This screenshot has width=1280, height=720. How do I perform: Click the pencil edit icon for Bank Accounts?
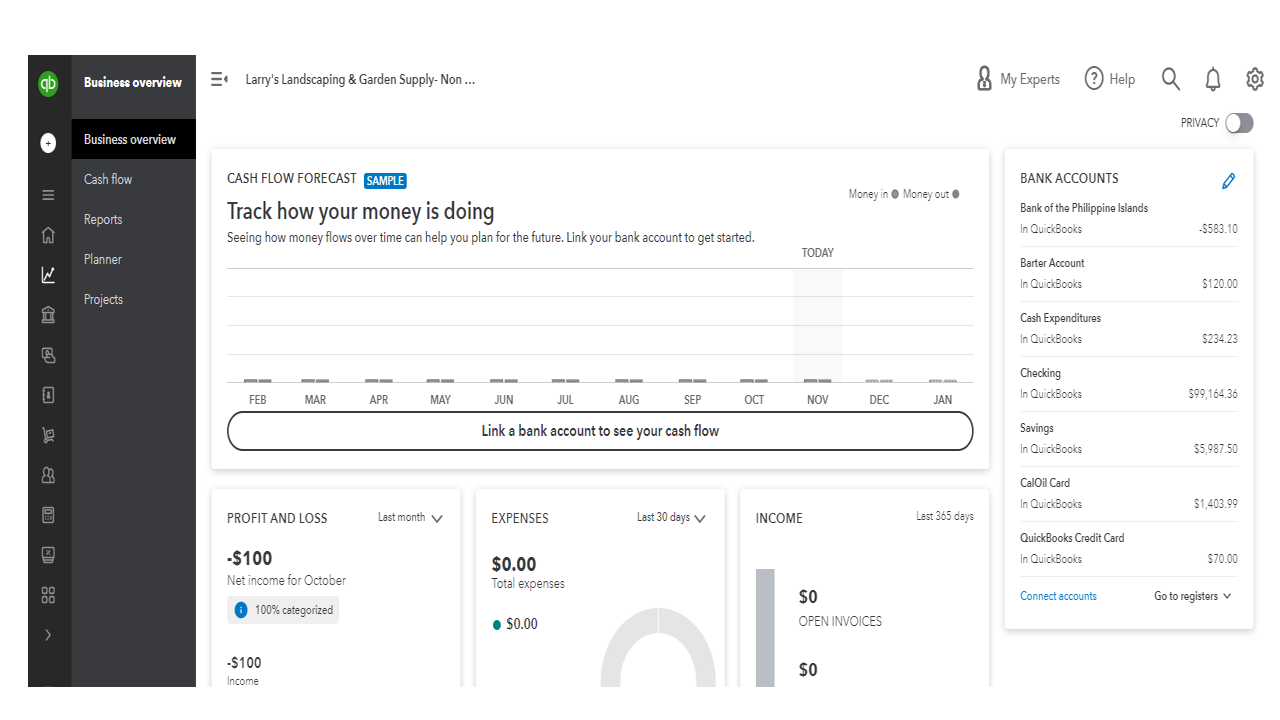(1229, 181)
